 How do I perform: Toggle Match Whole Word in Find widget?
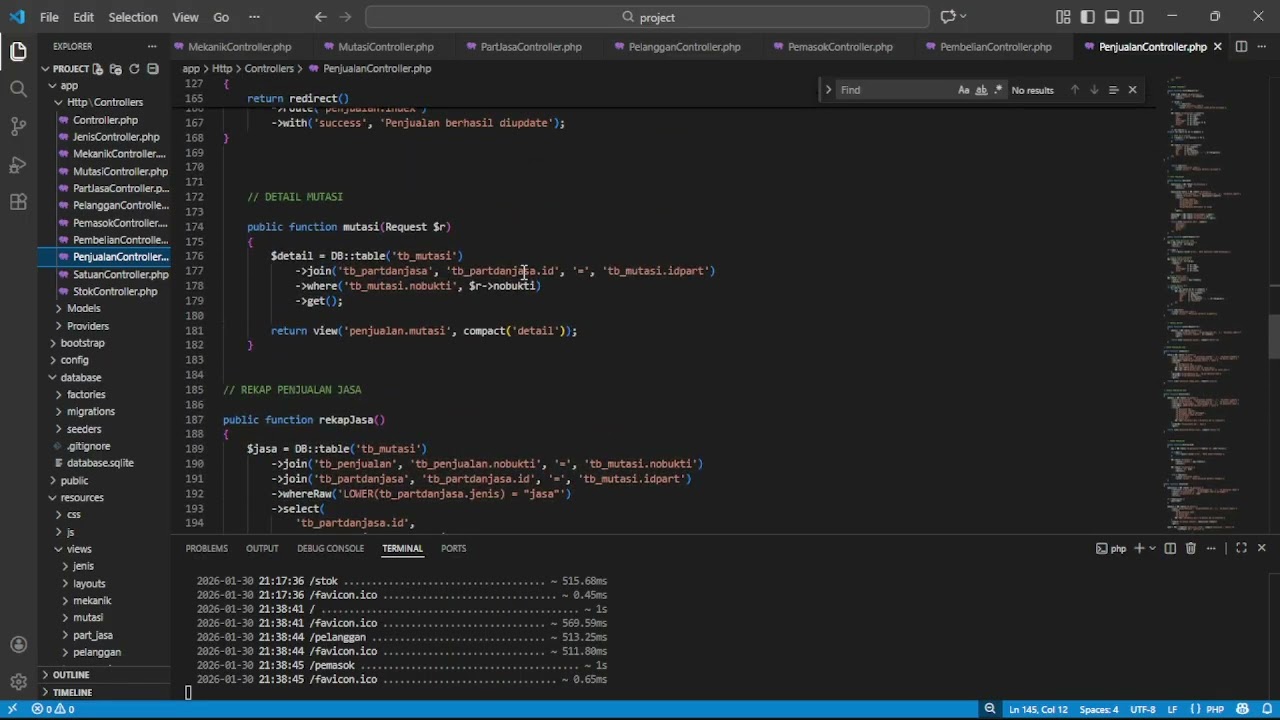[981, 90]
